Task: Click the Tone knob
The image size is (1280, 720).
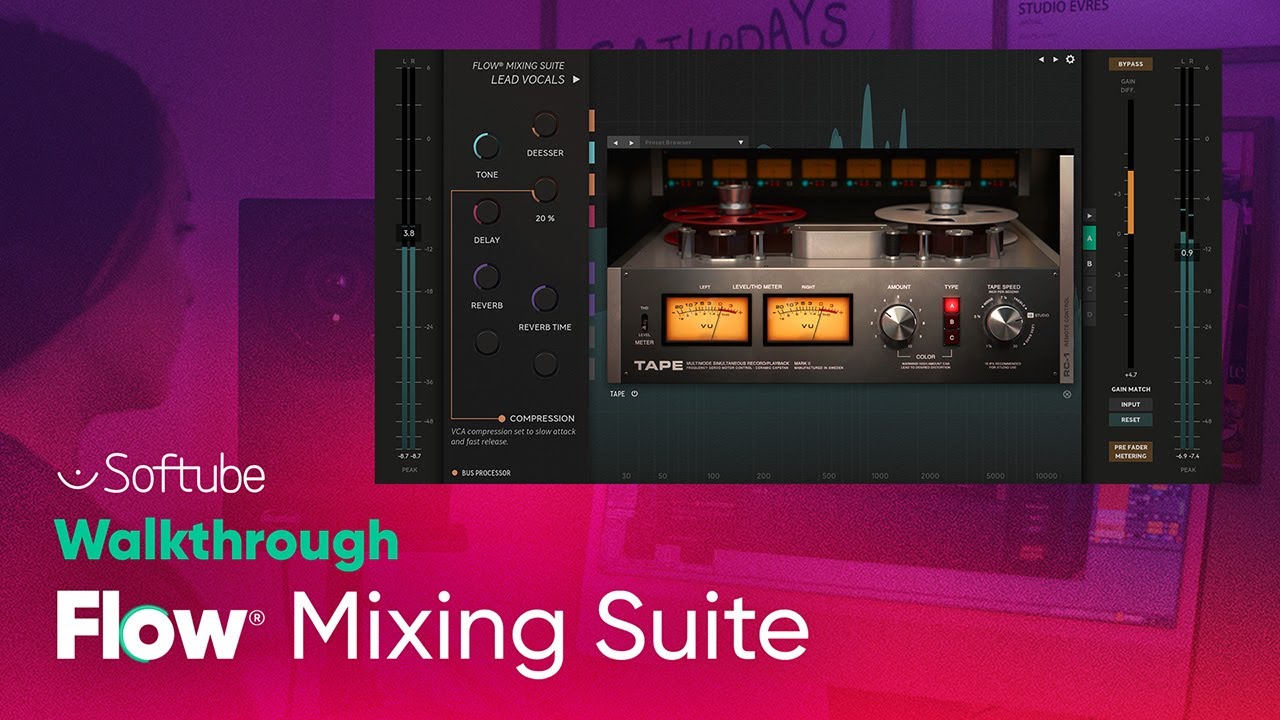Action: pos(487,147)
